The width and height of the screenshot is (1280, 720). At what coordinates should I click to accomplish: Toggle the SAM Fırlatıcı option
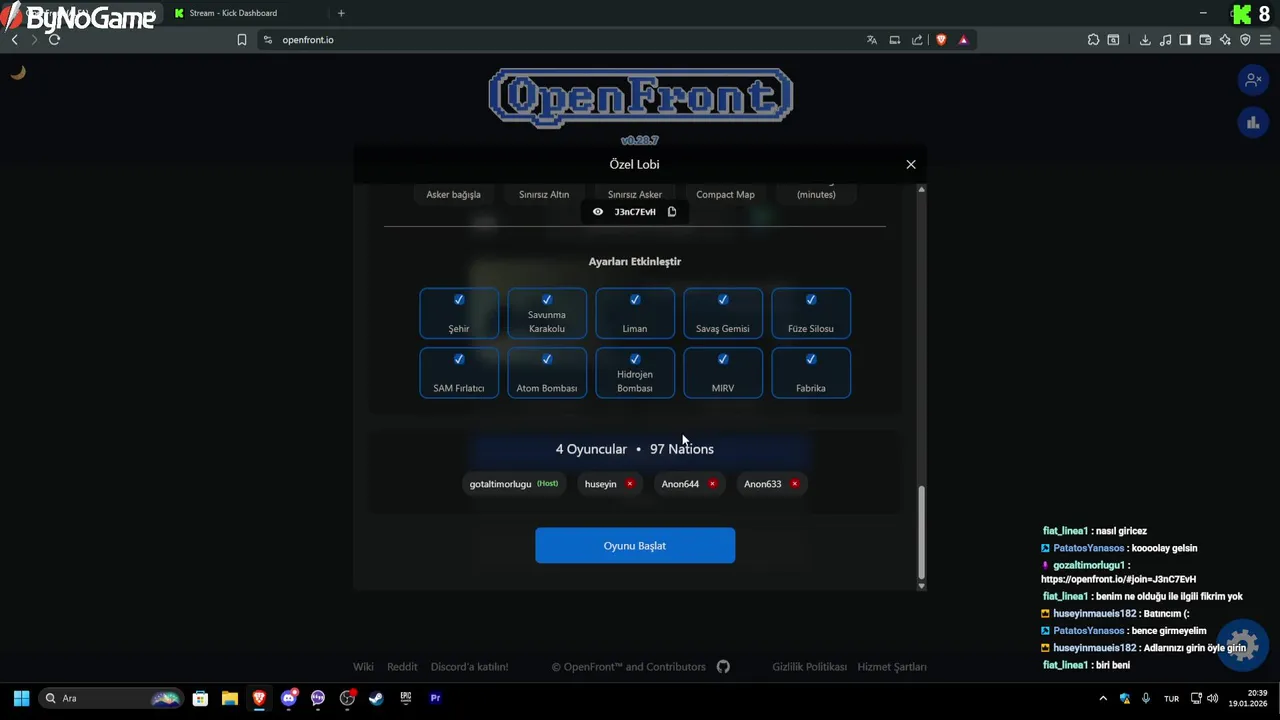click(x=459, y=373)
